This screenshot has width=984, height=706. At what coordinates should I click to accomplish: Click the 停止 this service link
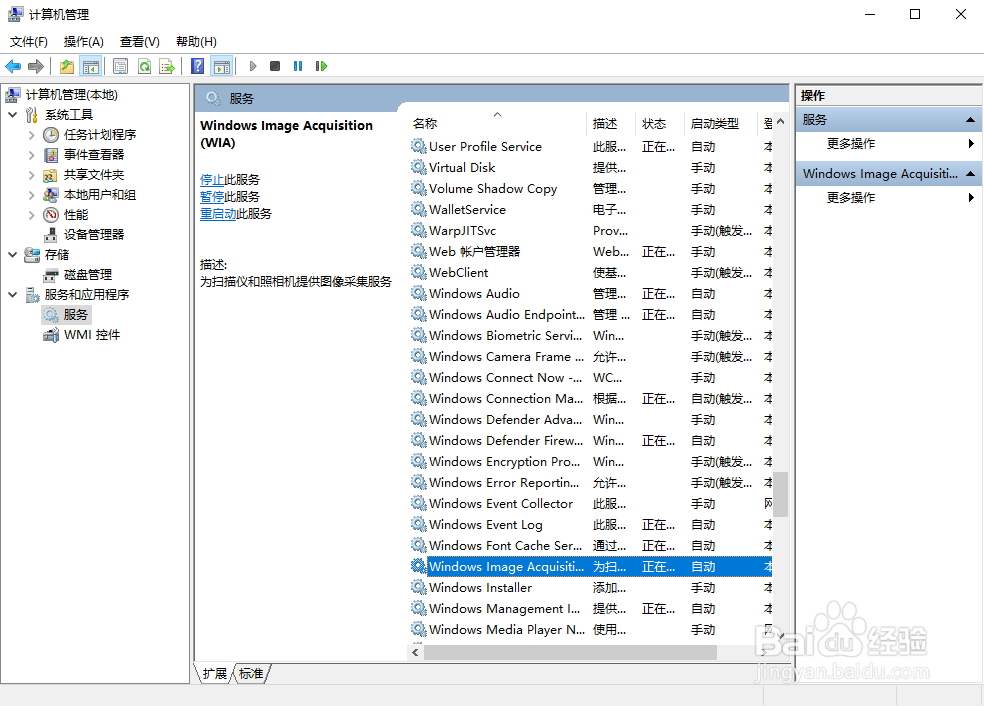tap(212, 180)
